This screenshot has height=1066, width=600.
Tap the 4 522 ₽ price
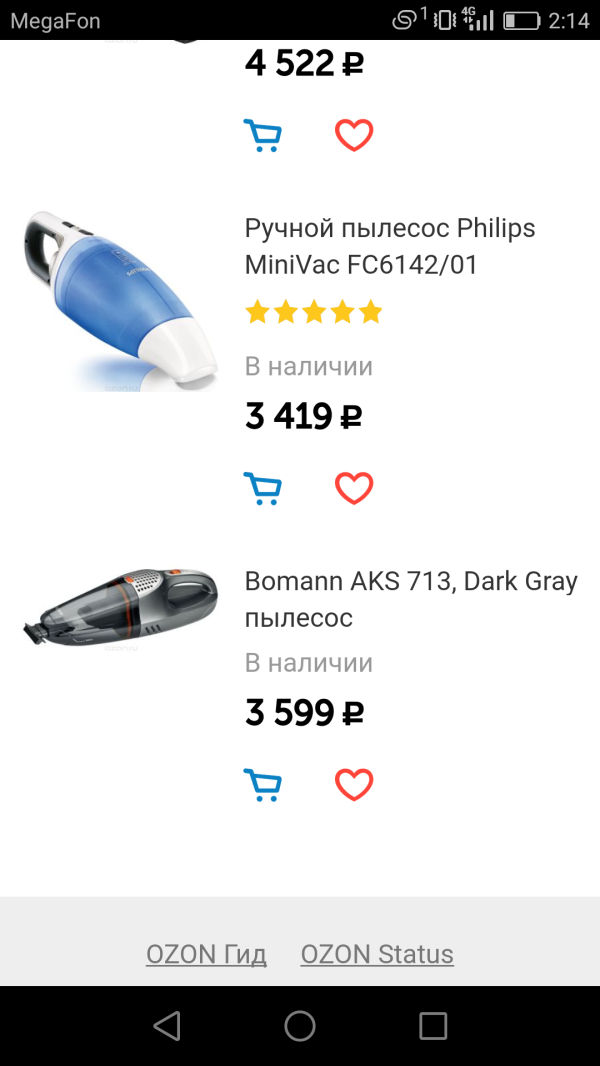(304, 64)
